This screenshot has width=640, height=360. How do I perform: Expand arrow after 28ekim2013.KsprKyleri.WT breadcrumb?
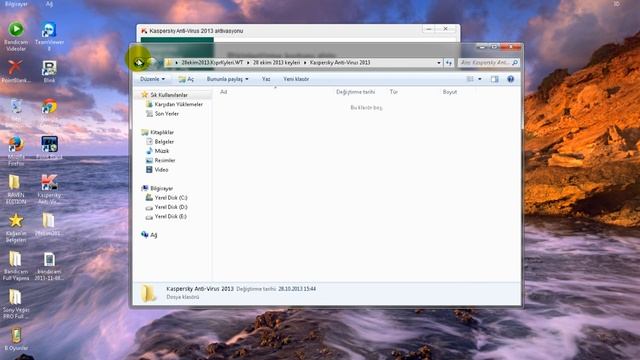[248, 62]
